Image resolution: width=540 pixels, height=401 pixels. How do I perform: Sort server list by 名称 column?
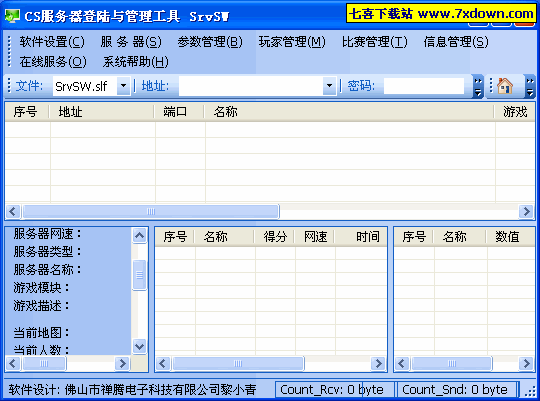pos(350,112)
